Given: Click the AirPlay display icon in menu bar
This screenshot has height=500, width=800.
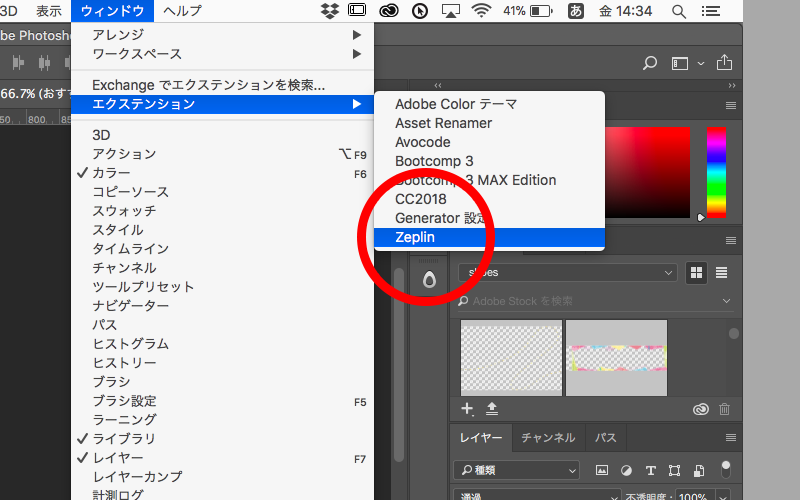Looking at the screenshot, I should click(x=451, y=11).
